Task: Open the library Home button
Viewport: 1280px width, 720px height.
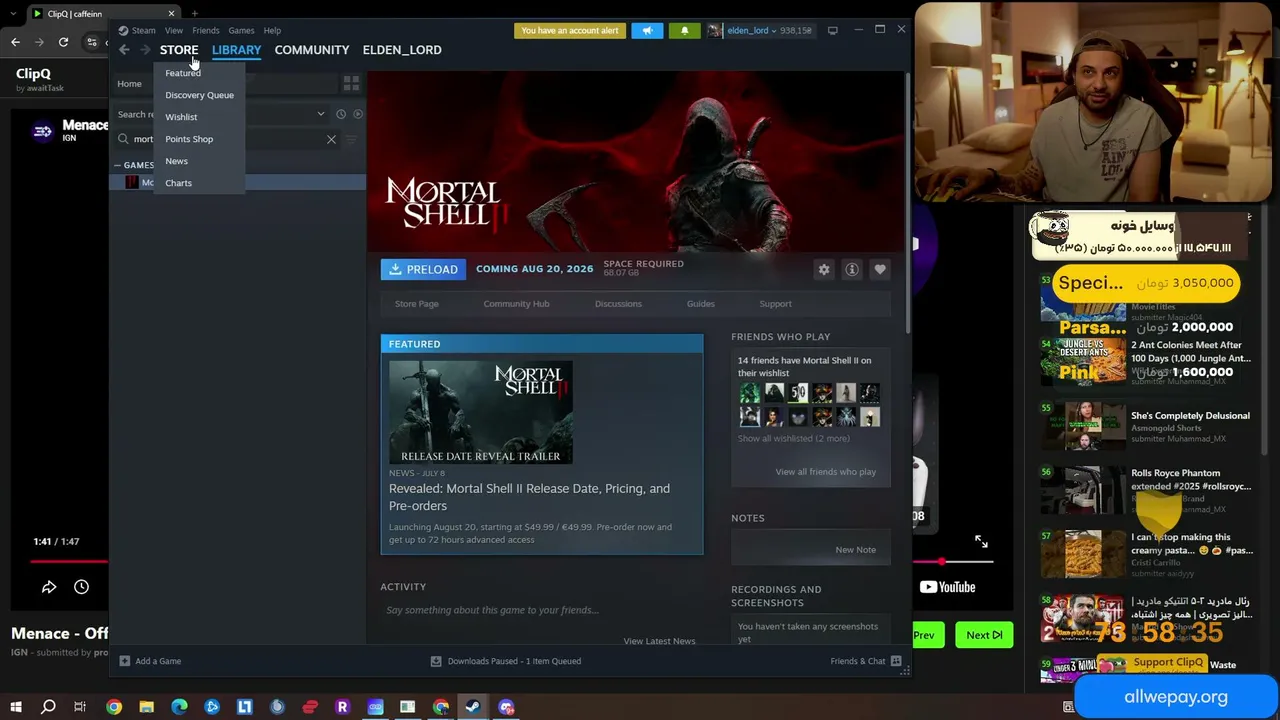Action: pos(129,84)
